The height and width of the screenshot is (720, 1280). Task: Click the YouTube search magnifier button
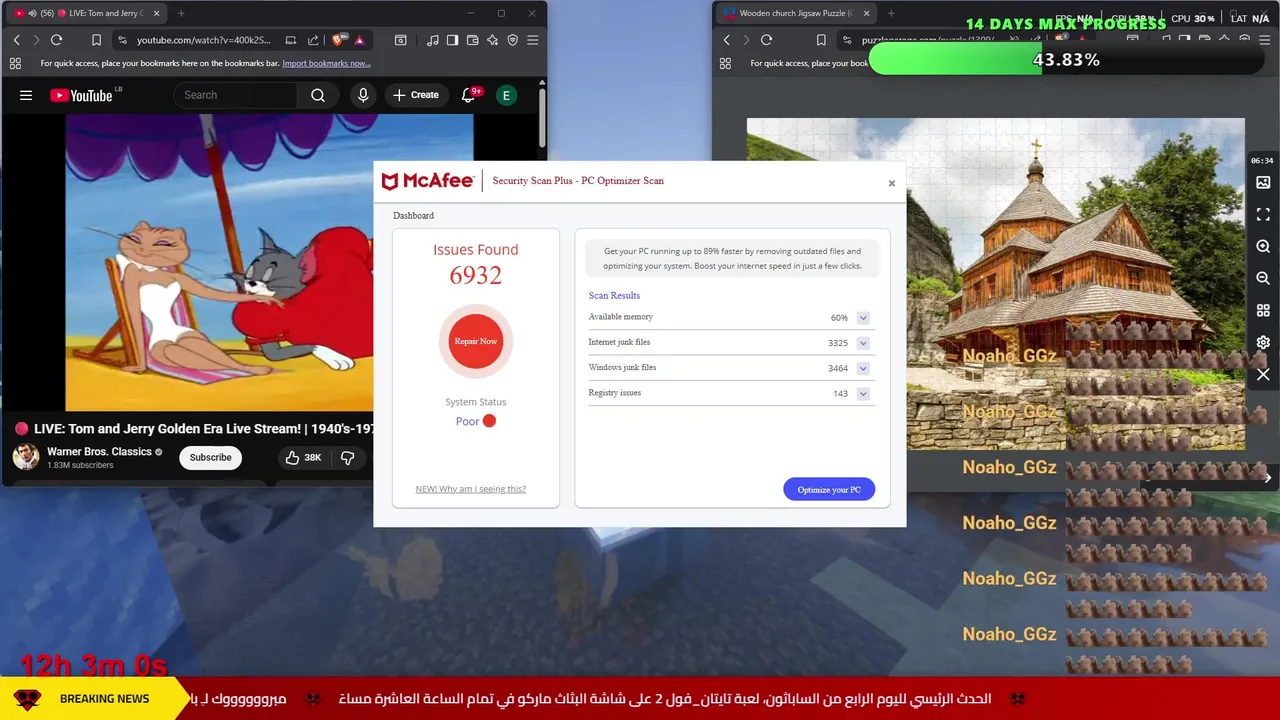click(318, 95)
